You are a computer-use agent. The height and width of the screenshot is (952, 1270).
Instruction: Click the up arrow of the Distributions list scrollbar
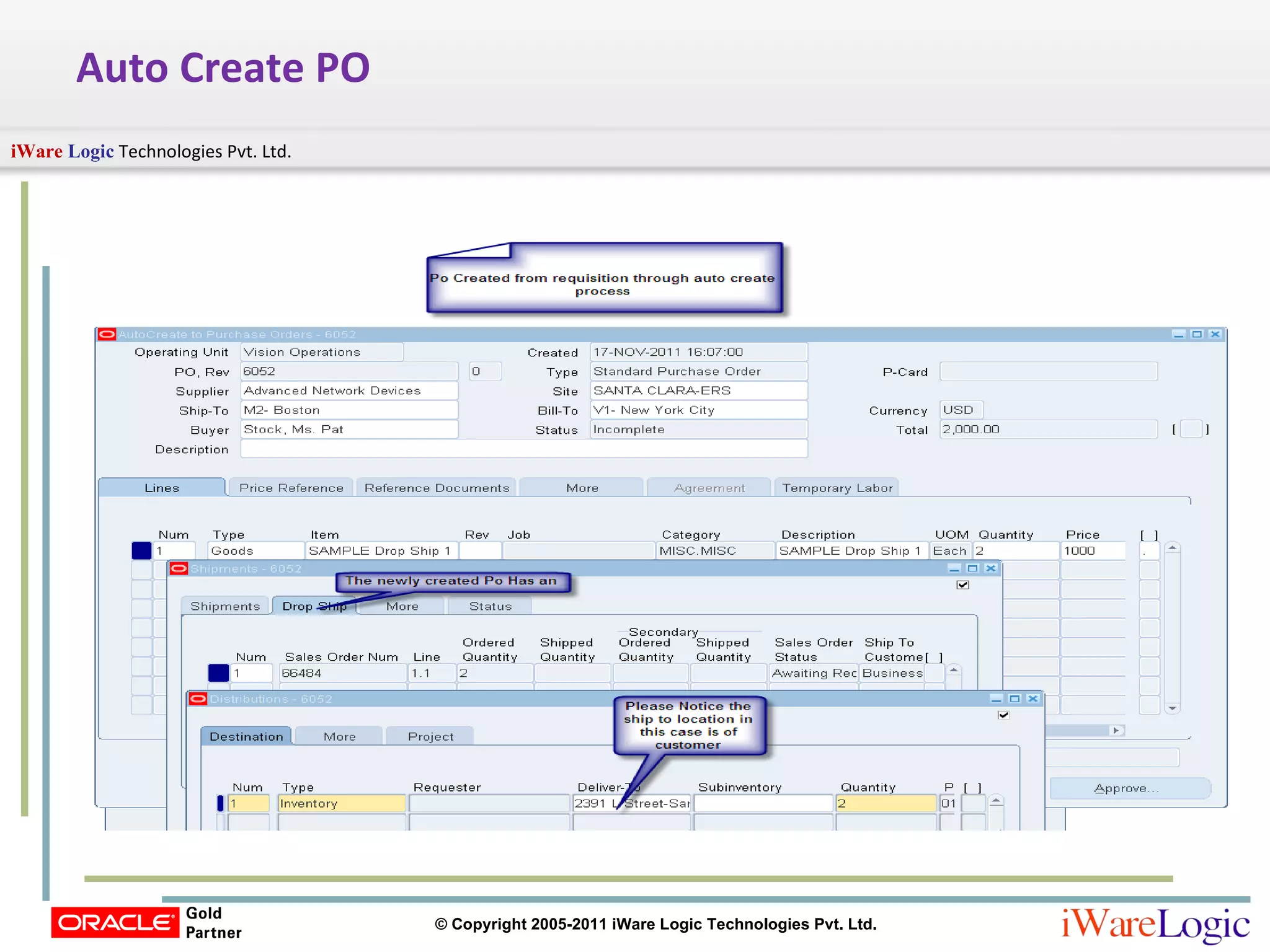point(996,801)
